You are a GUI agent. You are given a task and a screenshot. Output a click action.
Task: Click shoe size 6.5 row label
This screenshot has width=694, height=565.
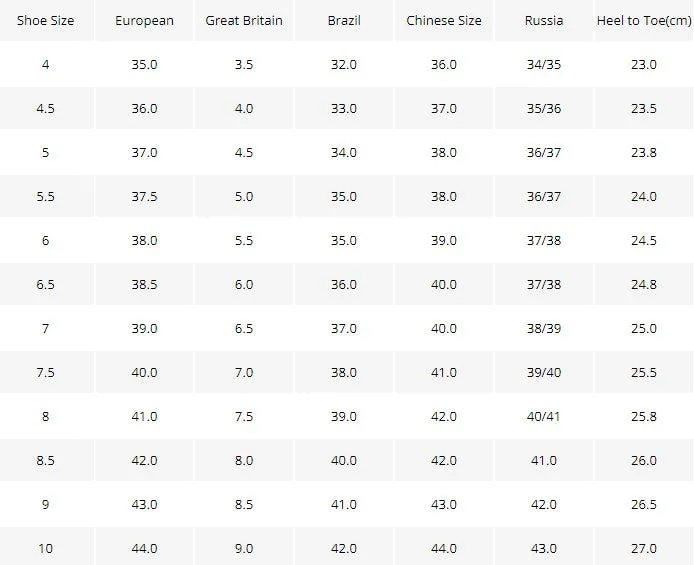click(46, 284)
